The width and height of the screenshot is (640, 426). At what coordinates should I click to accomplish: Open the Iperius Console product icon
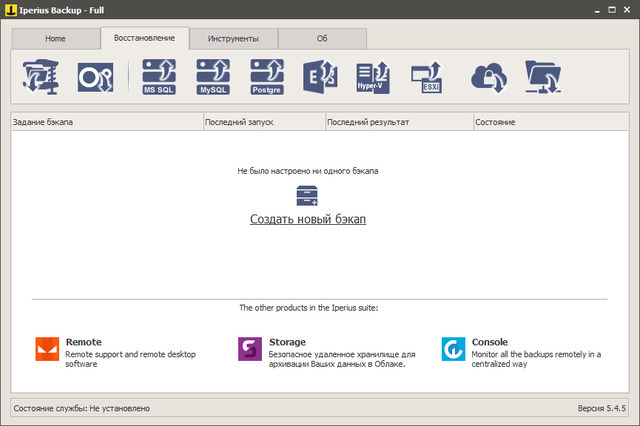click(453, 349)
